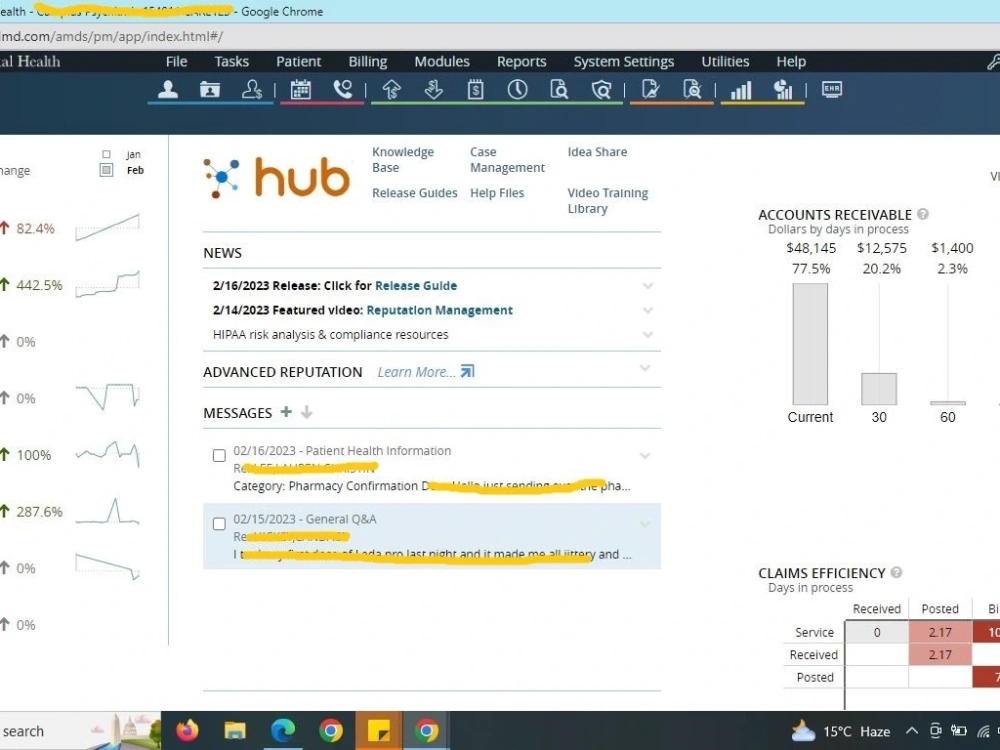
Task: Open the Knowledge Base link
Action: (x=403, y=159)
